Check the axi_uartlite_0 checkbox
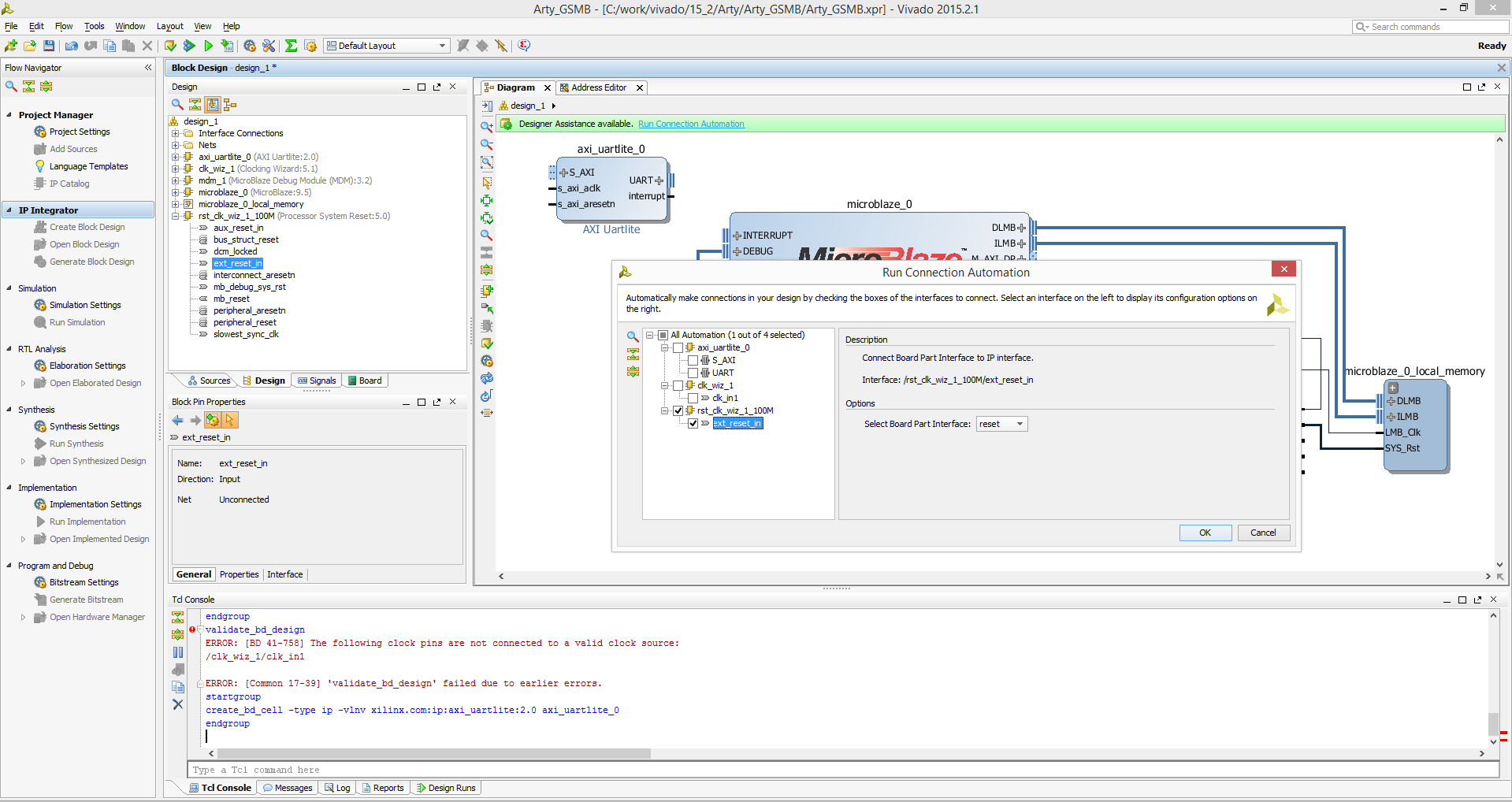The image size is (1512, 802). (x=678, y=347)
